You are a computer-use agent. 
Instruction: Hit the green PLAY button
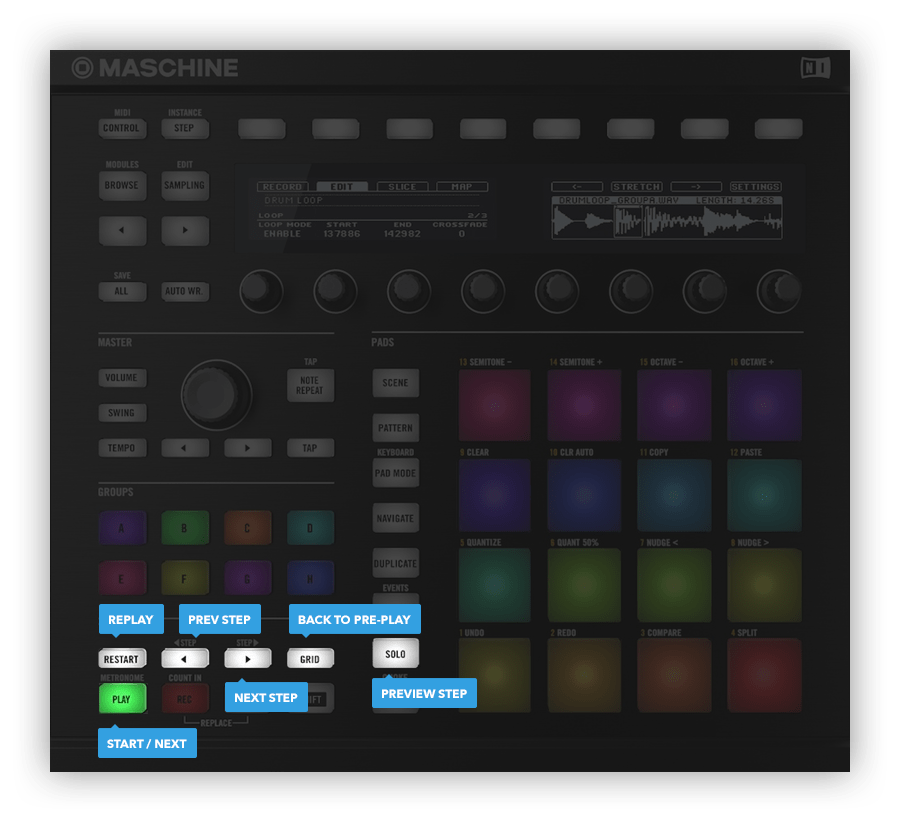tap(122, 699)
